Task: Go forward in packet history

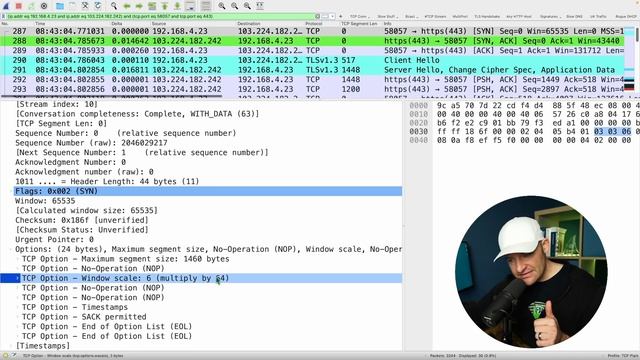Action: (139, 6)
